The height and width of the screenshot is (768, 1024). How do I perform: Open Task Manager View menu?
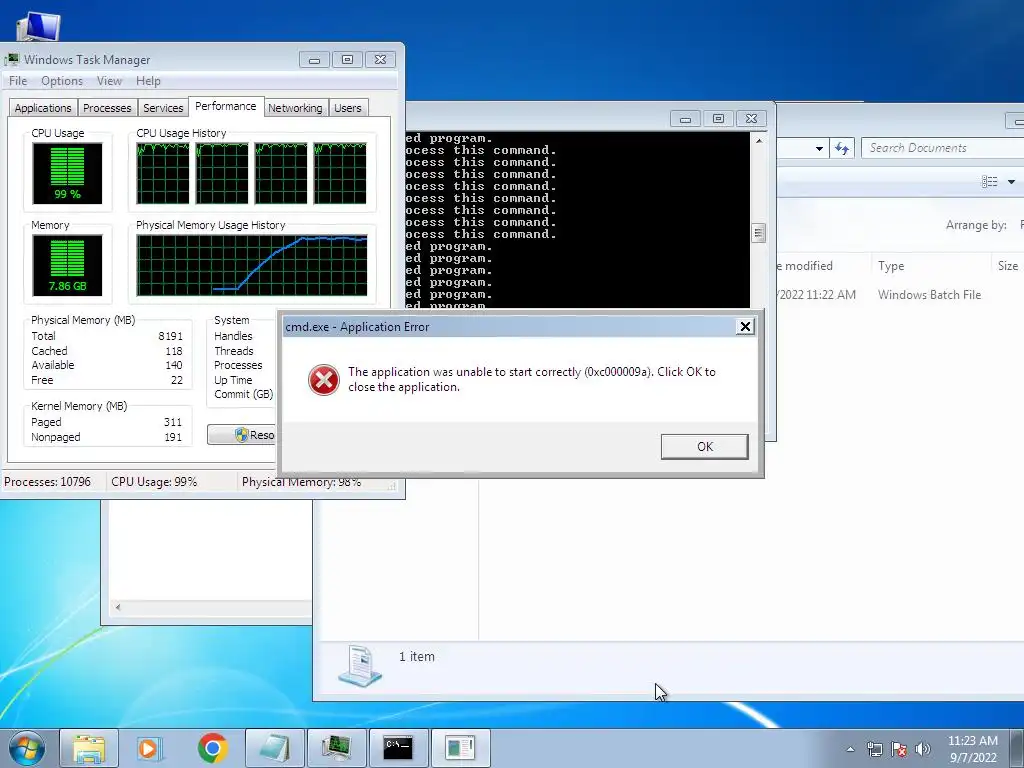pos(109,81)
